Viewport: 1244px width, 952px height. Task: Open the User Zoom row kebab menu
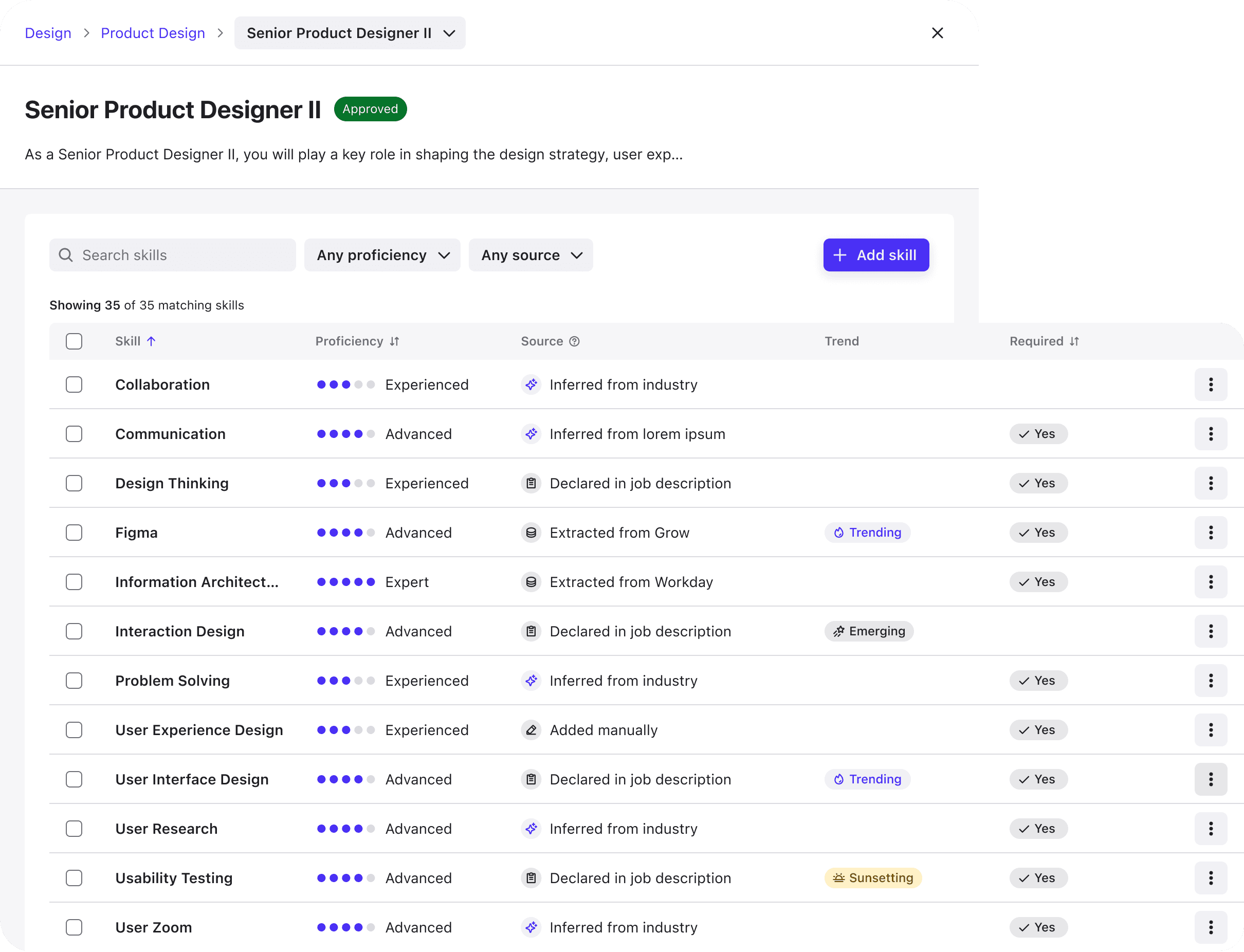(1210, 927)
